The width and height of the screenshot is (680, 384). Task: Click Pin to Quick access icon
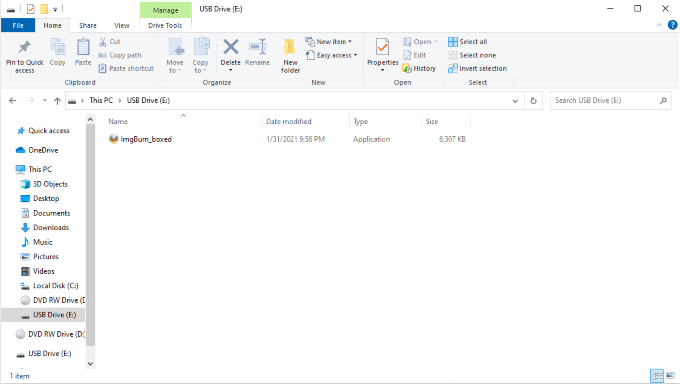click(x=24, y=47)
